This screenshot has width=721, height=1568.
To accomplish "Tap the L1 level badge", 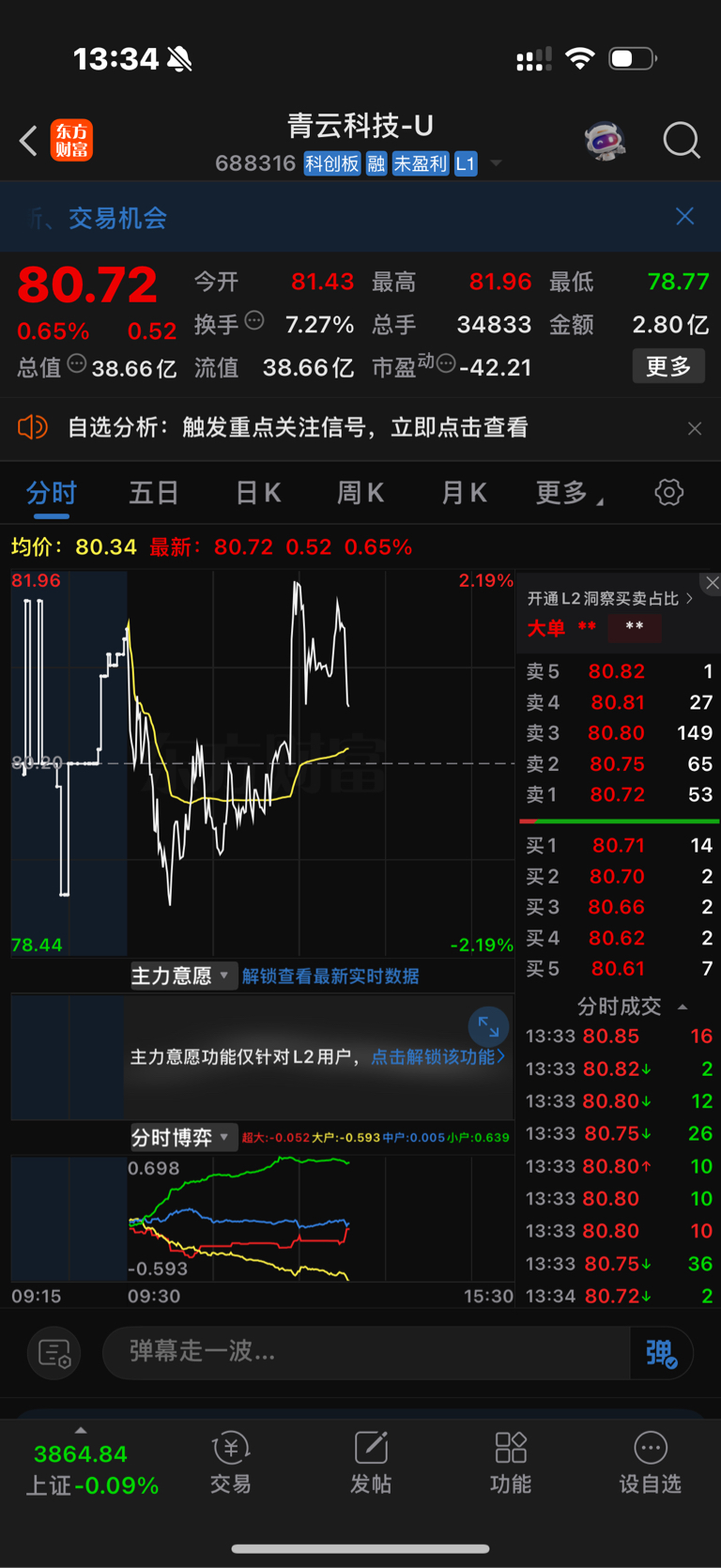I will coord(466,163).
